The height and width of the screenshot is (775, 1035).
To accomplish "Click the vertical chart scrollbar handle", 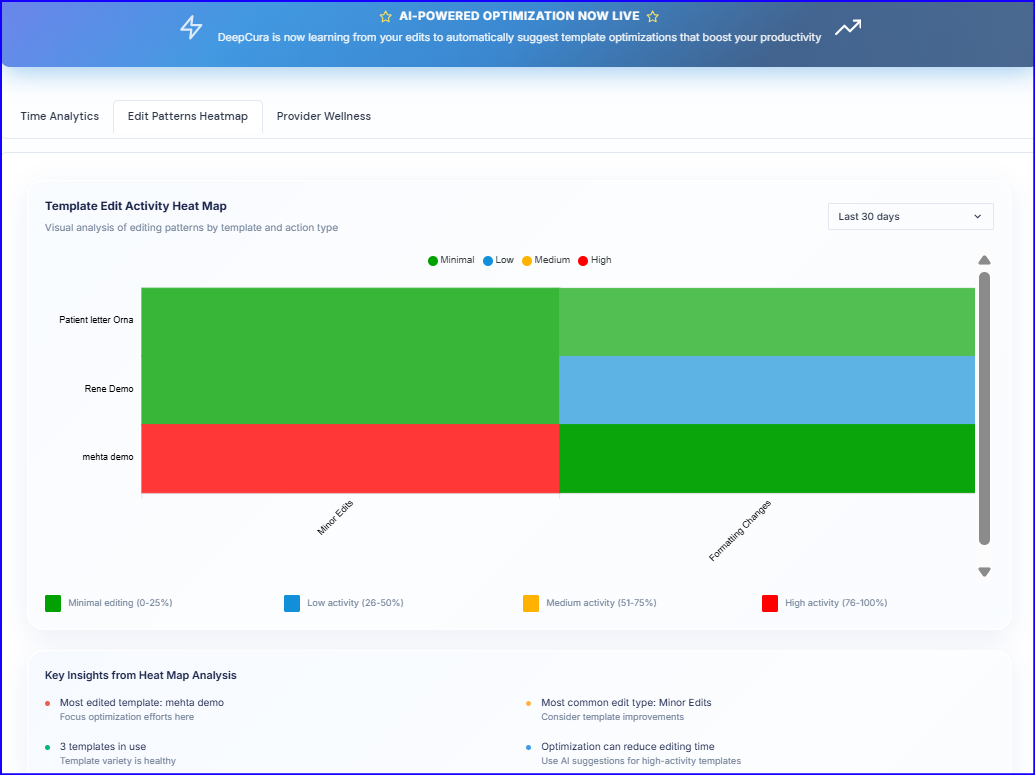I will tap(984, 409).
